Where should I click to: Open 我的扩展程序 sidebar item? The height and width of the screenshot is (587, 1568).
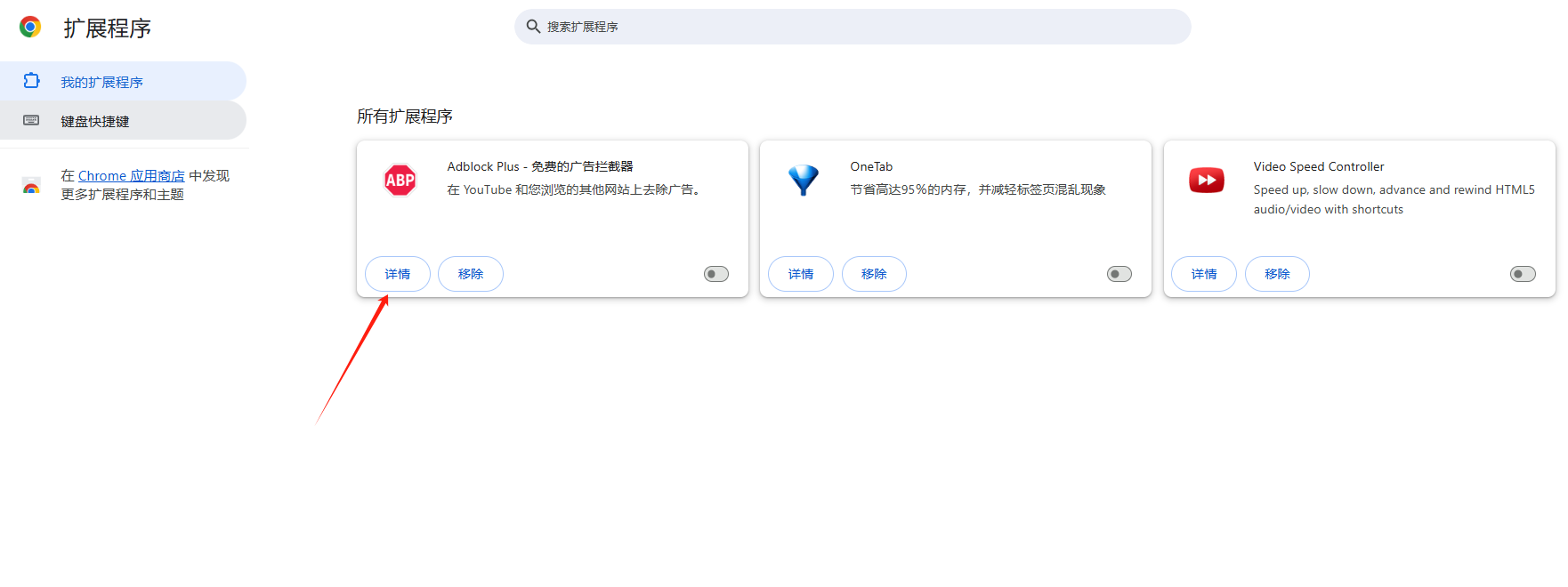tap(123, 81)
